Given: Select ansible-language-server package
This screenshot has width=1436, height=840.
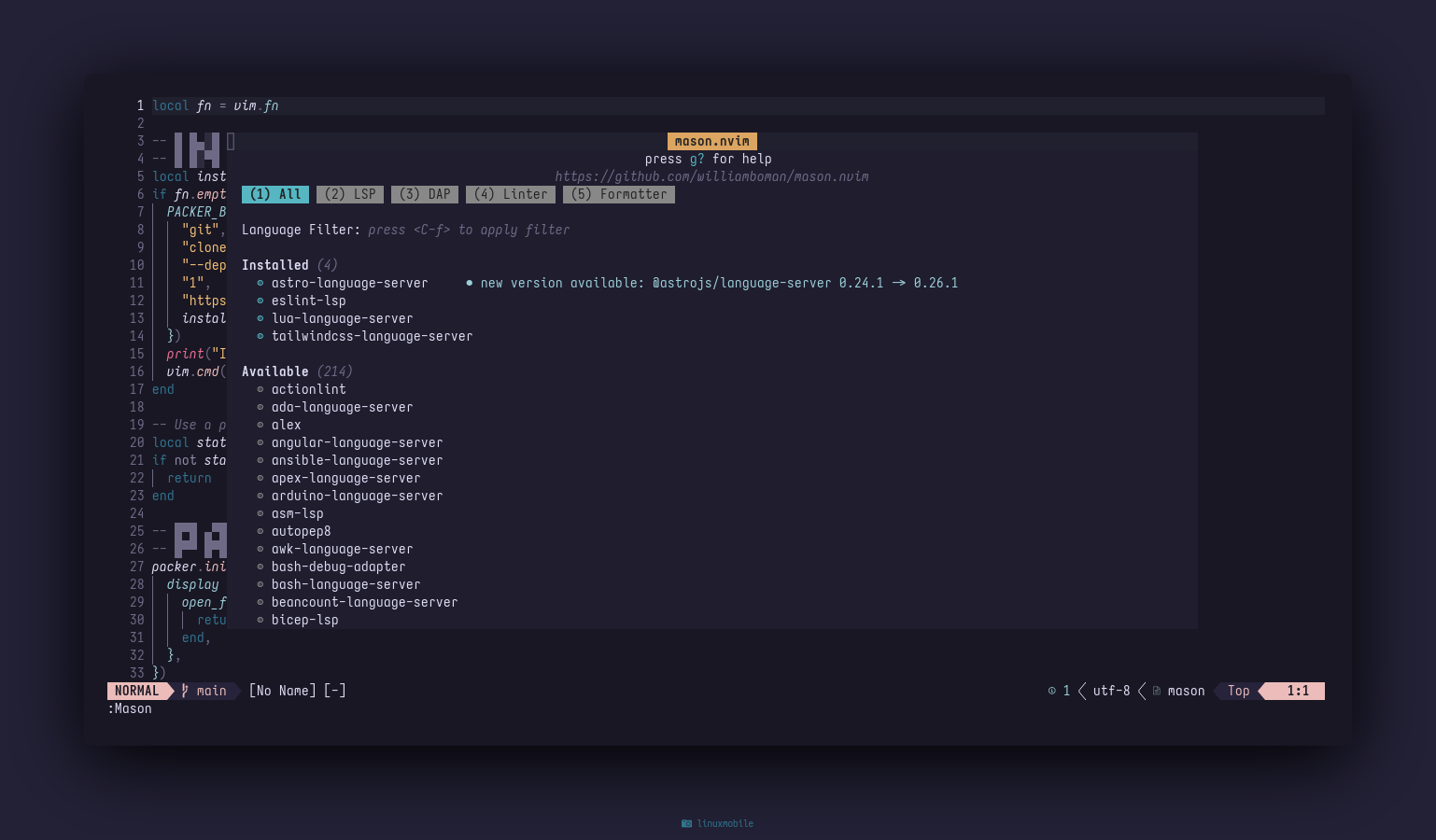Looking at the screenshot, I should (357, 460).
